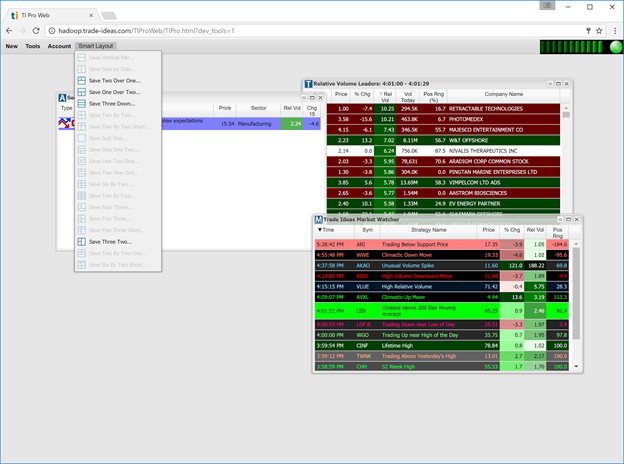The image size is (624, 464).
Task: Click the browser address bar URL
Action: click(146, 31)
